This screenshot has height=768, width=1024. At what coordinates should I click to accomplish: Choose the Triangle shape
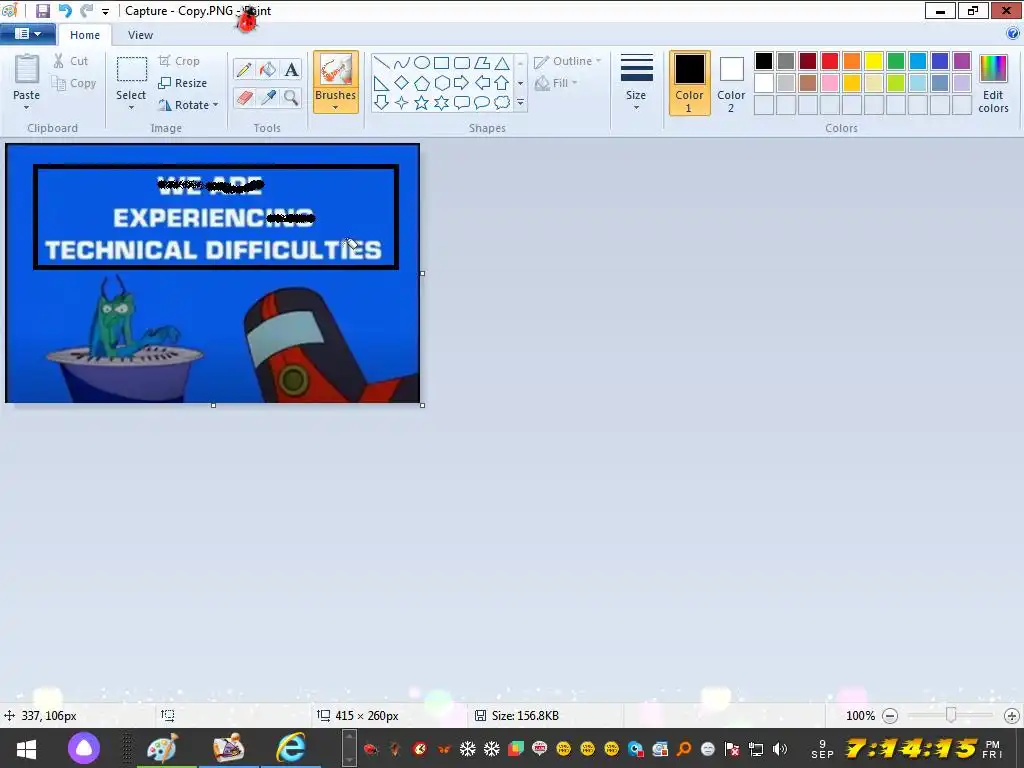[x=502, y=63]
